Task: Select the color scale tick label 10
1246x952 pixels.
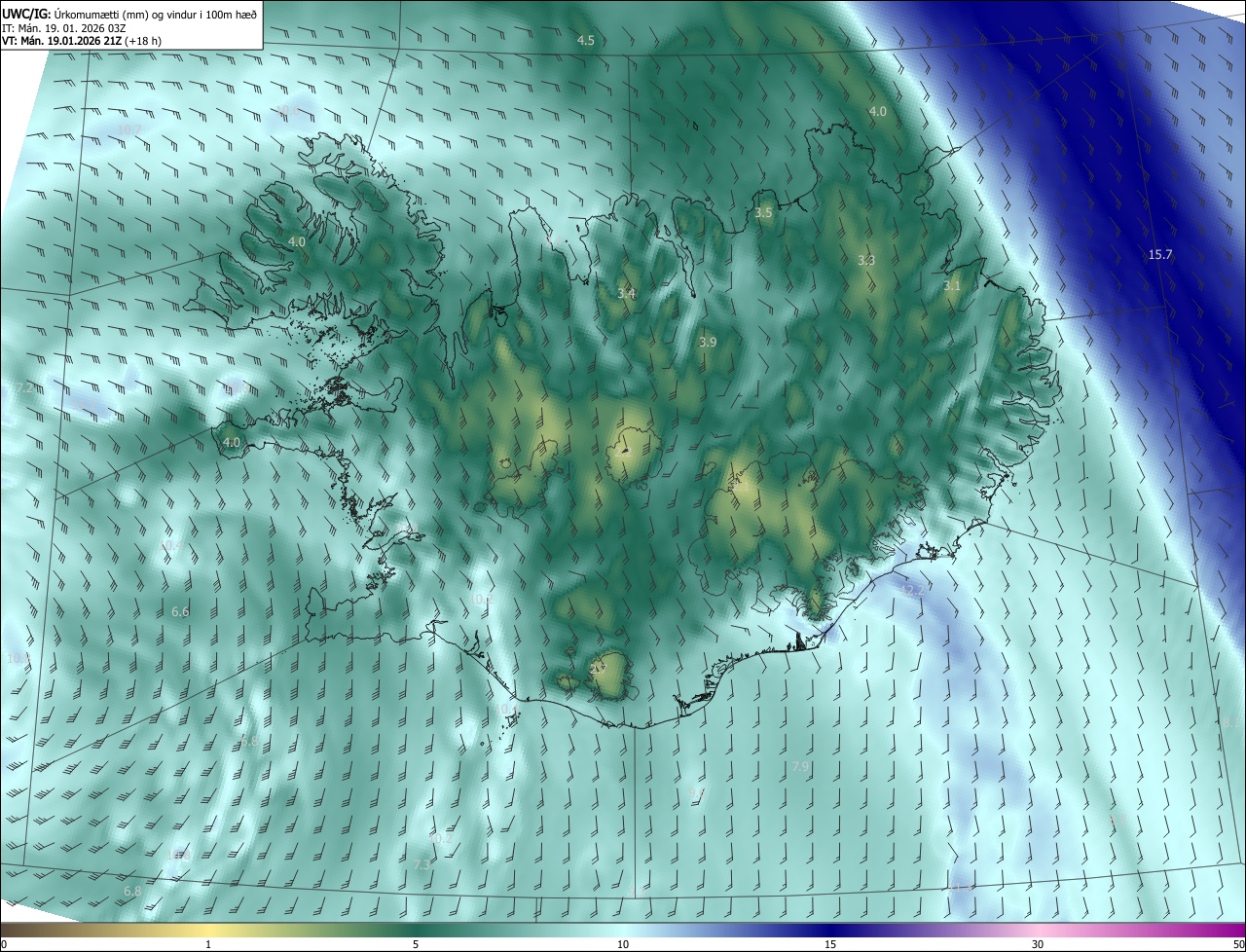Action: (623, 945)
